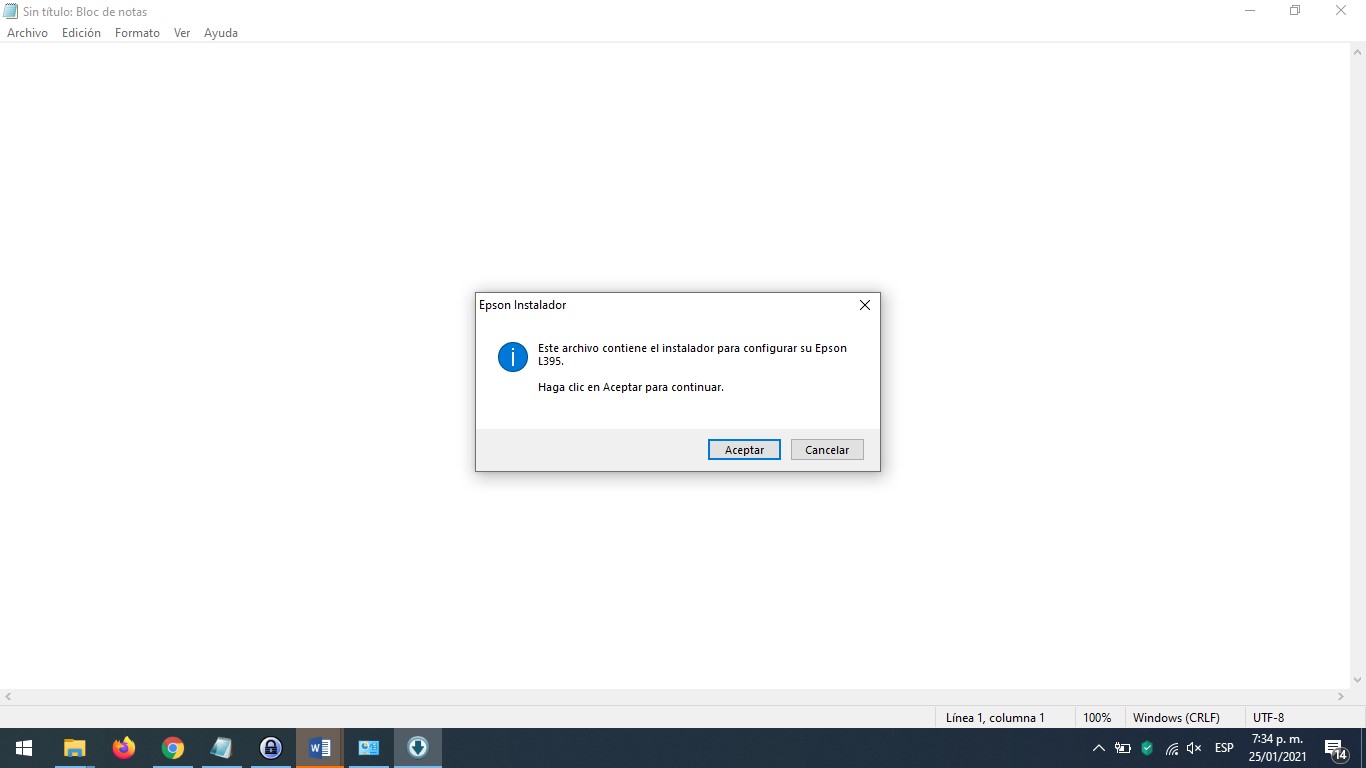Screen dimensions: 1366x768
Task: Click the 100% zoom status entry
Action: click(x=1097, y=718)
